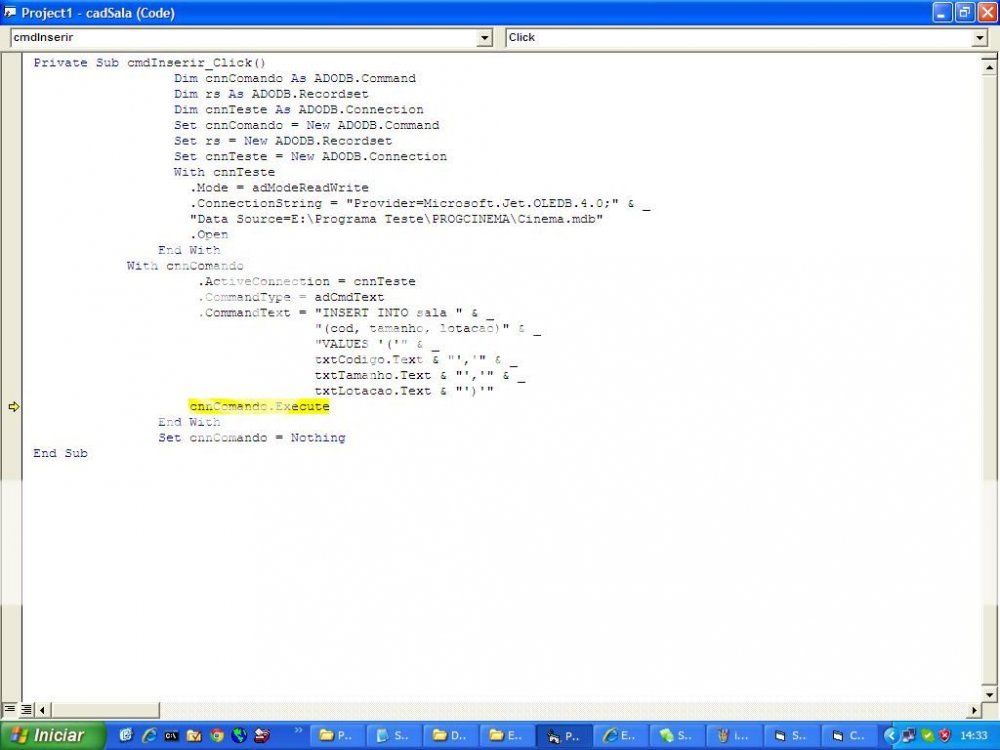Open the Command Prompt quick launch icon
Image resolution: width=1000 pixels, height=750 pixels.
pos(171,735)
